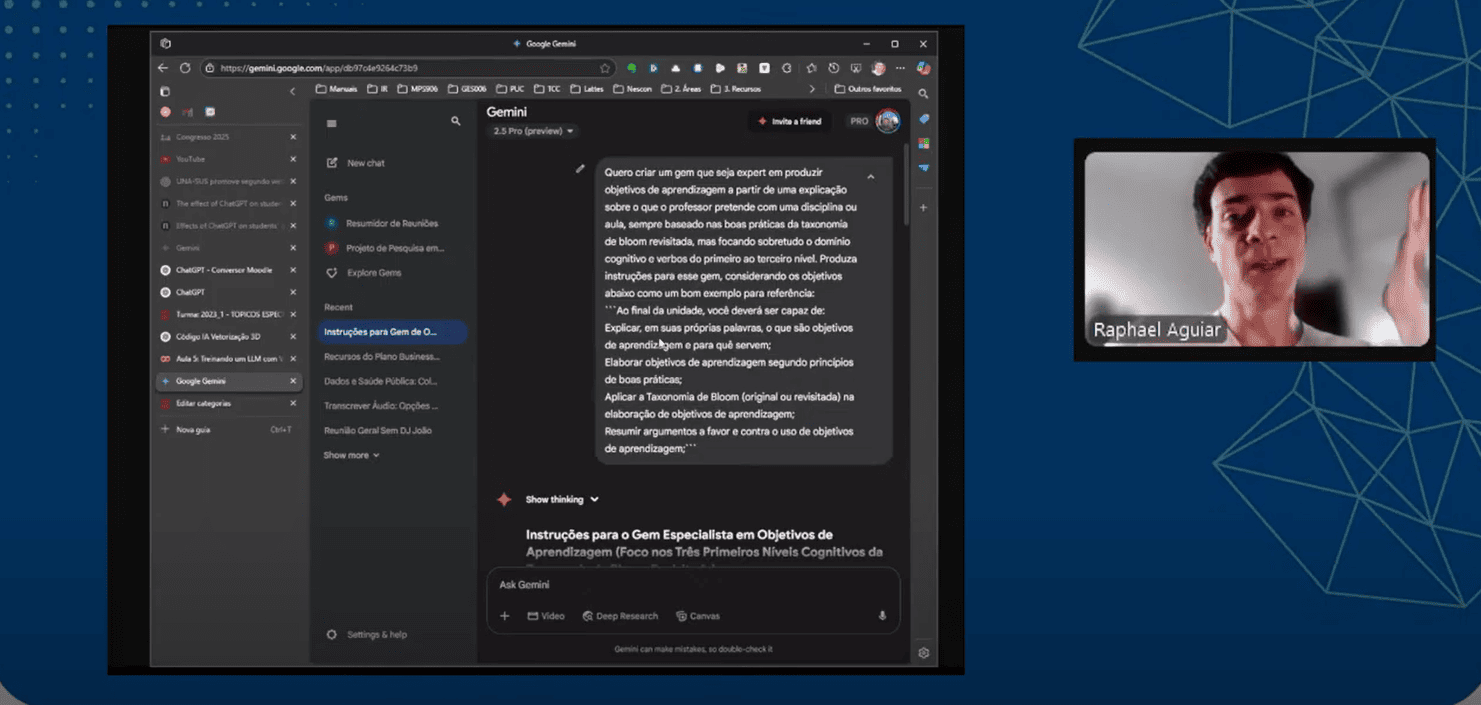Focus the Ask Gemini input field

click(x=693, y=585)
